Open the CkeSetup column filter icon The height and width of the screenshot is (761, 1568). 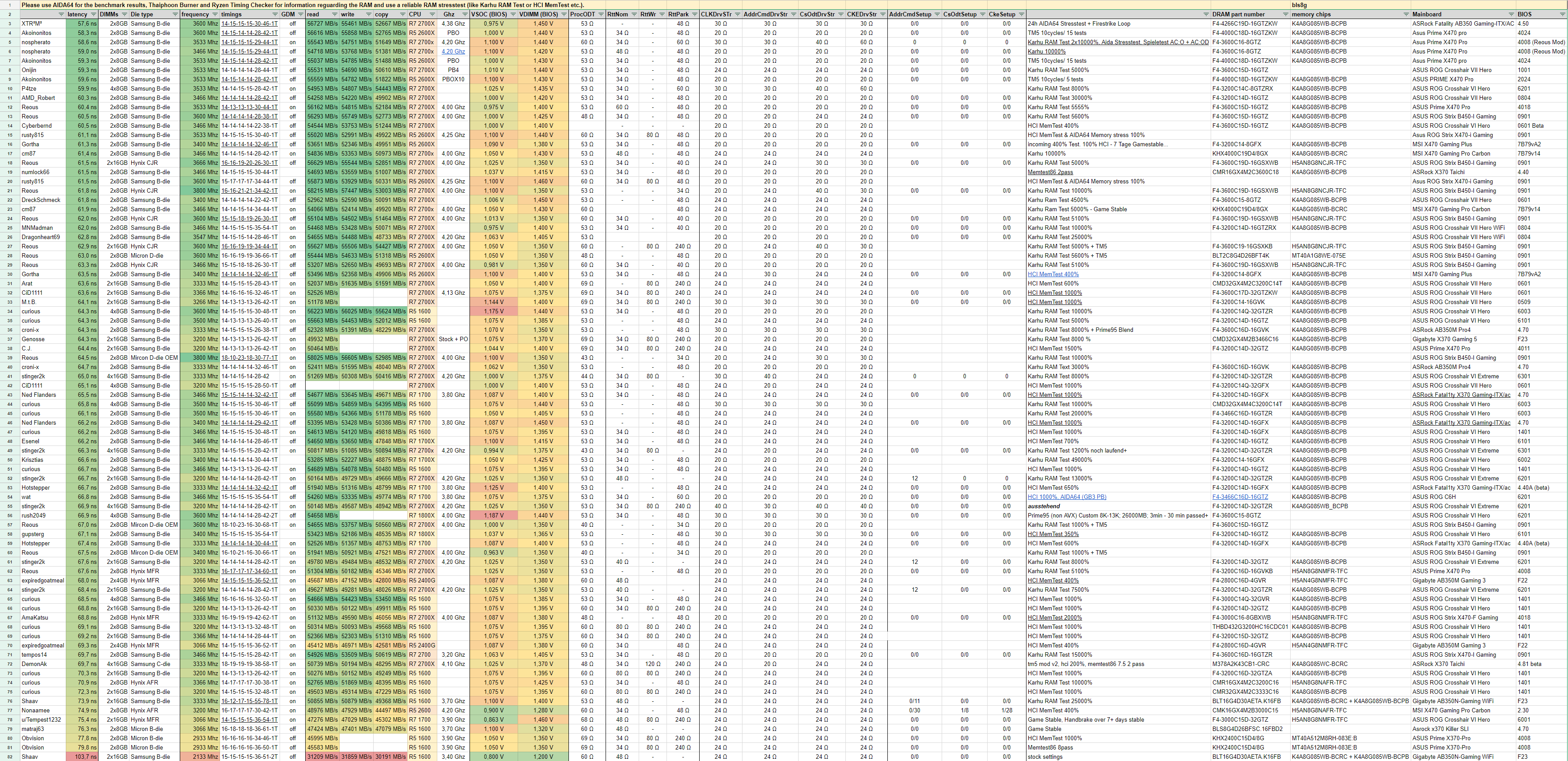(x=1021, y=14)
